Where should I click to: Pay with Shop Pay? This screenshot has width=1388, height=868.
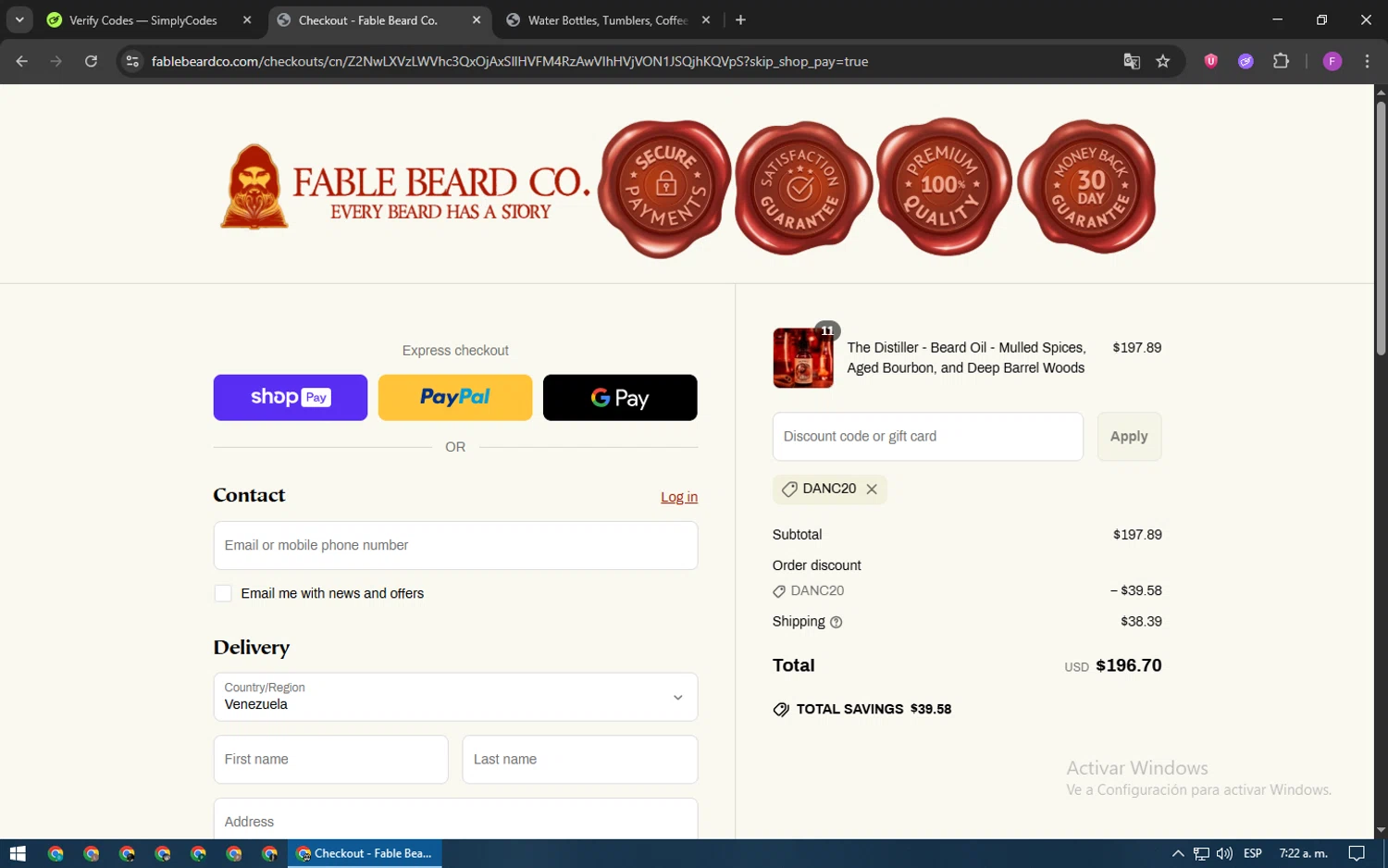point(291,398)
